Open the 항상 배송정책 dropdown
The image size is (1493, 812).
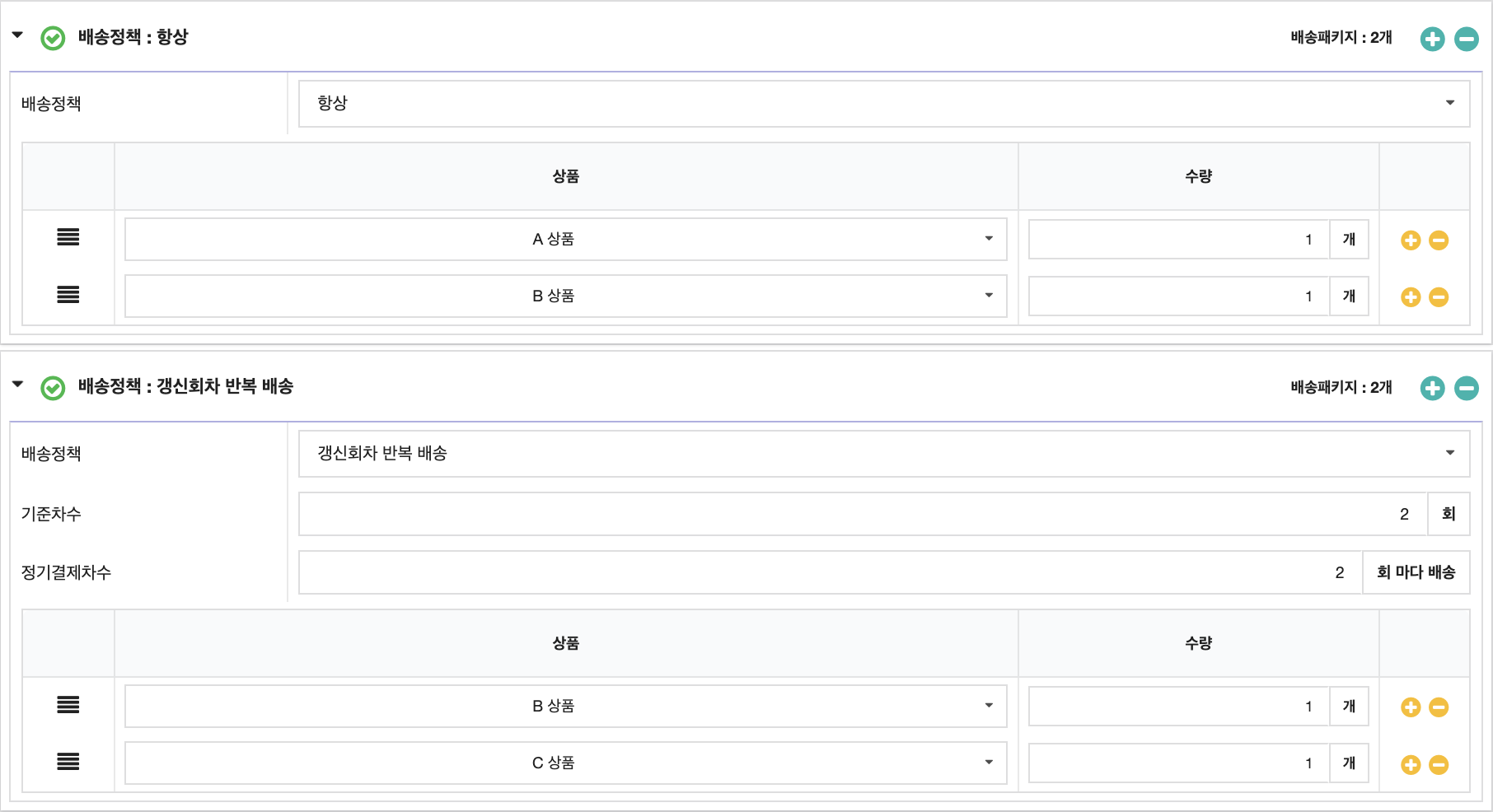point(883,104)
